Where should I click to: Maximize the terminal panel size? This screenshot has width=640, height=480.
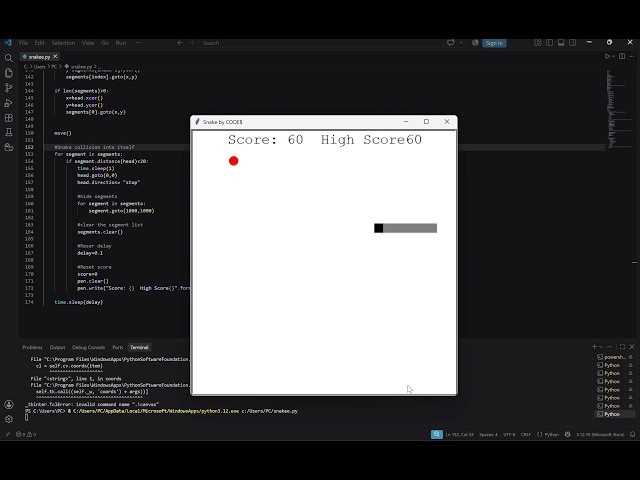pos(622,347)
